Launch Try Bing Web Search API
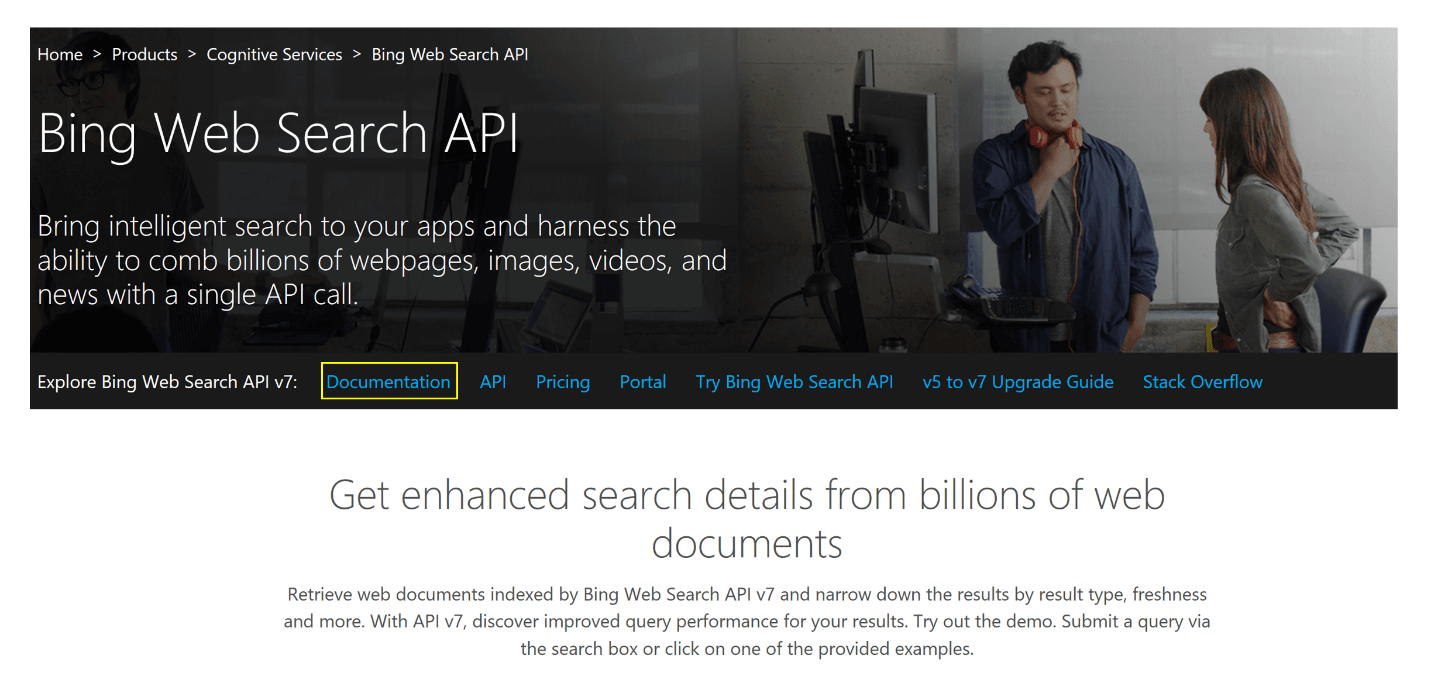The image size is (1431, 683). click(794, 382)
